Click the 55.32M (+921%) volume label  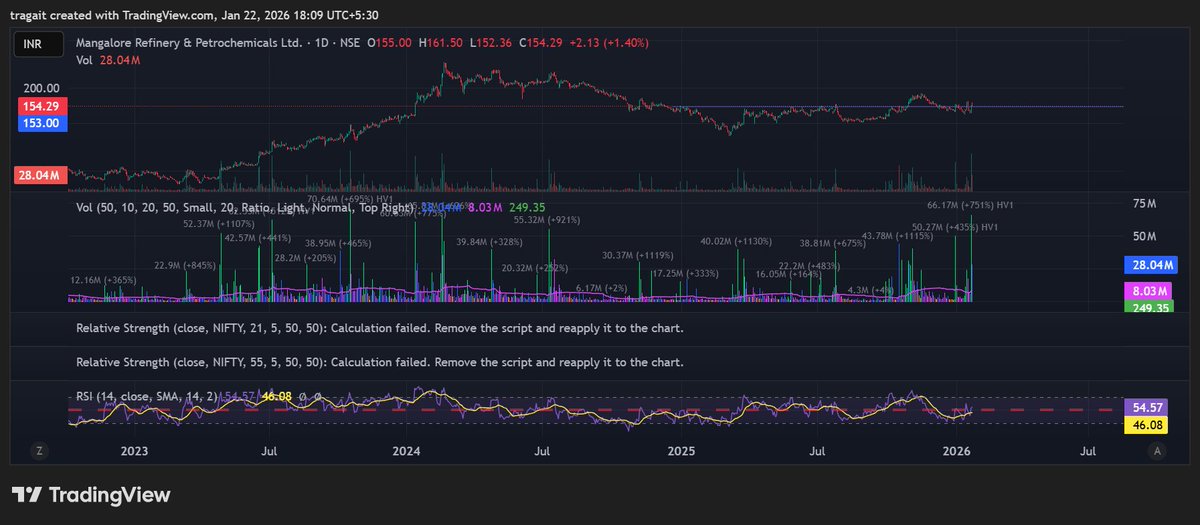545,220
